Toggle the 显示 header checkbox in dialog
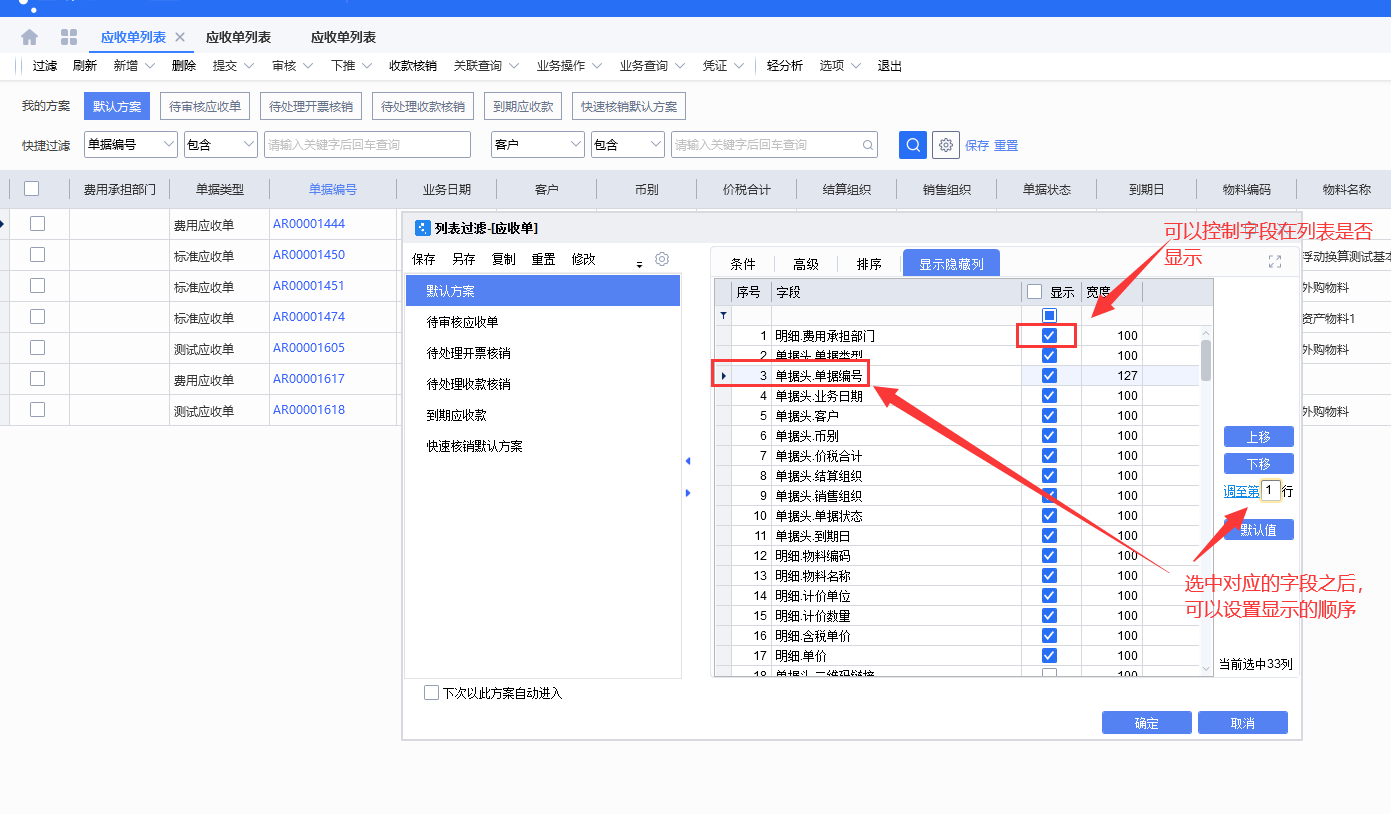 point(1035,292)
